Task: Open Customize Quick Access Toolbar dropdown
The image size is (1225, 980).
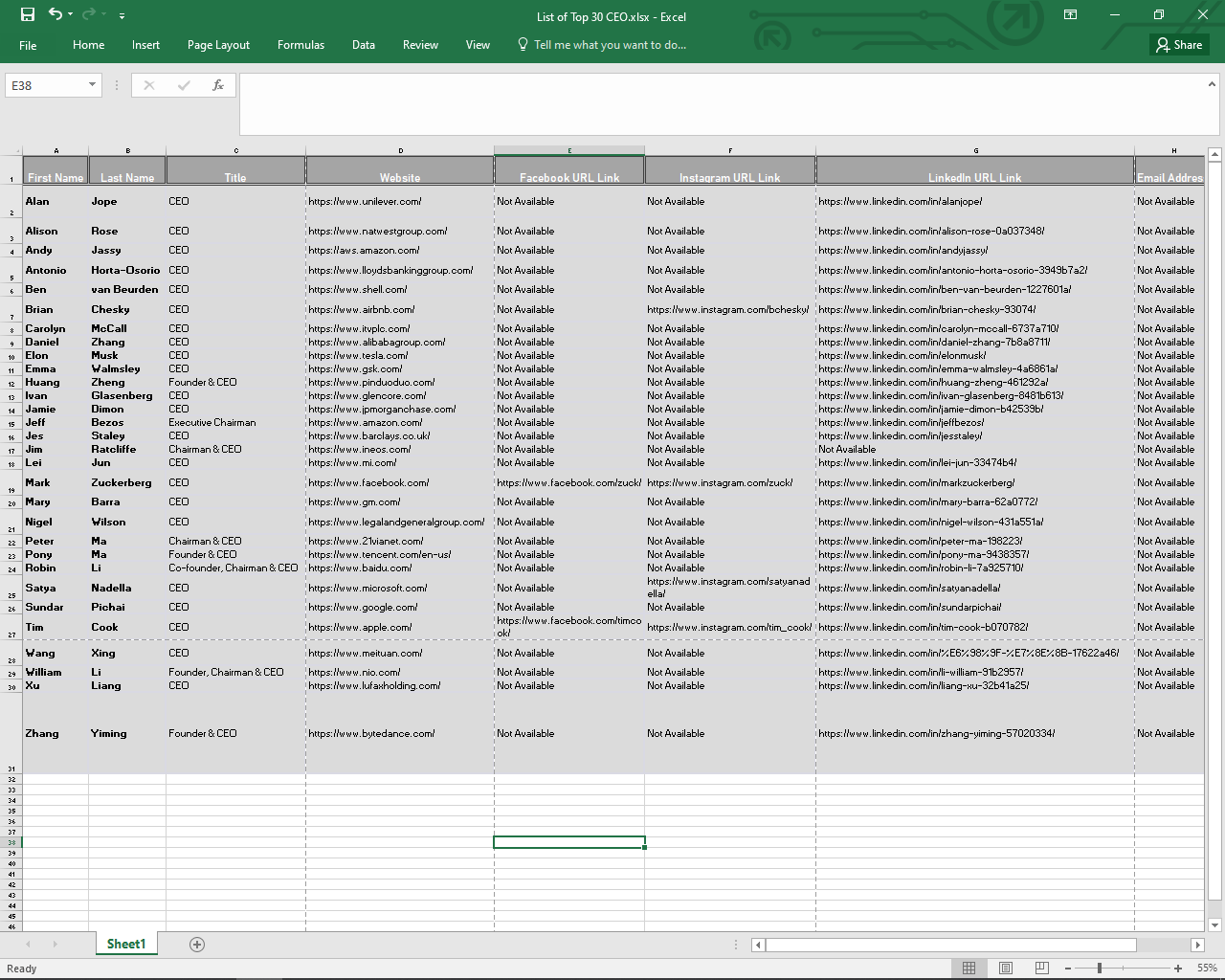Action: 122,16
